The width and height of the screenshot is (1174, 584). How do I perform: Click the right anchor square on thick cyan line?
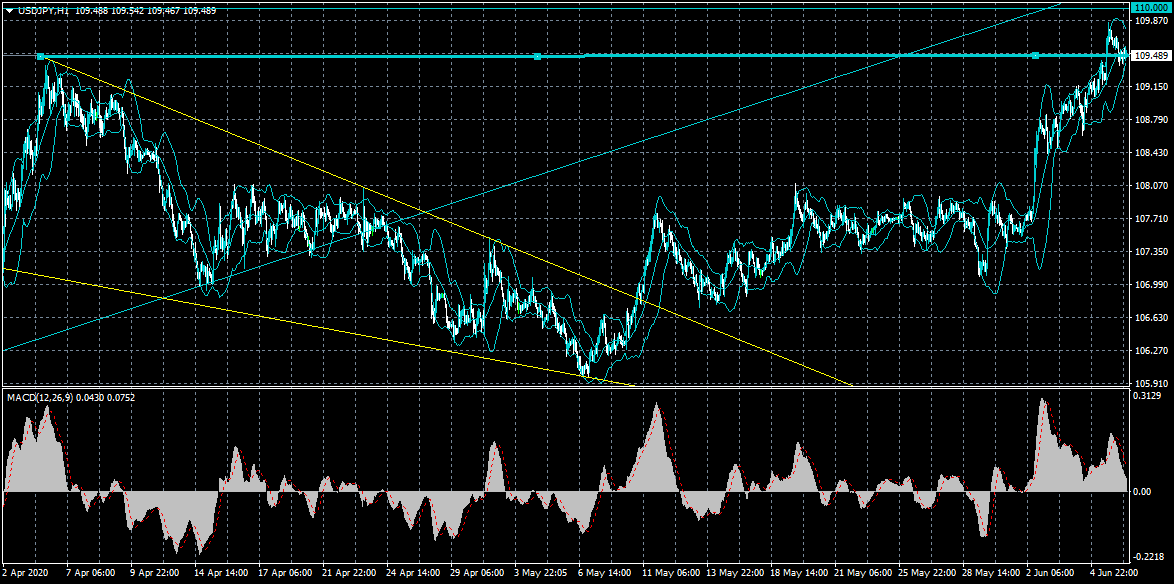(x=1035, y=57)
